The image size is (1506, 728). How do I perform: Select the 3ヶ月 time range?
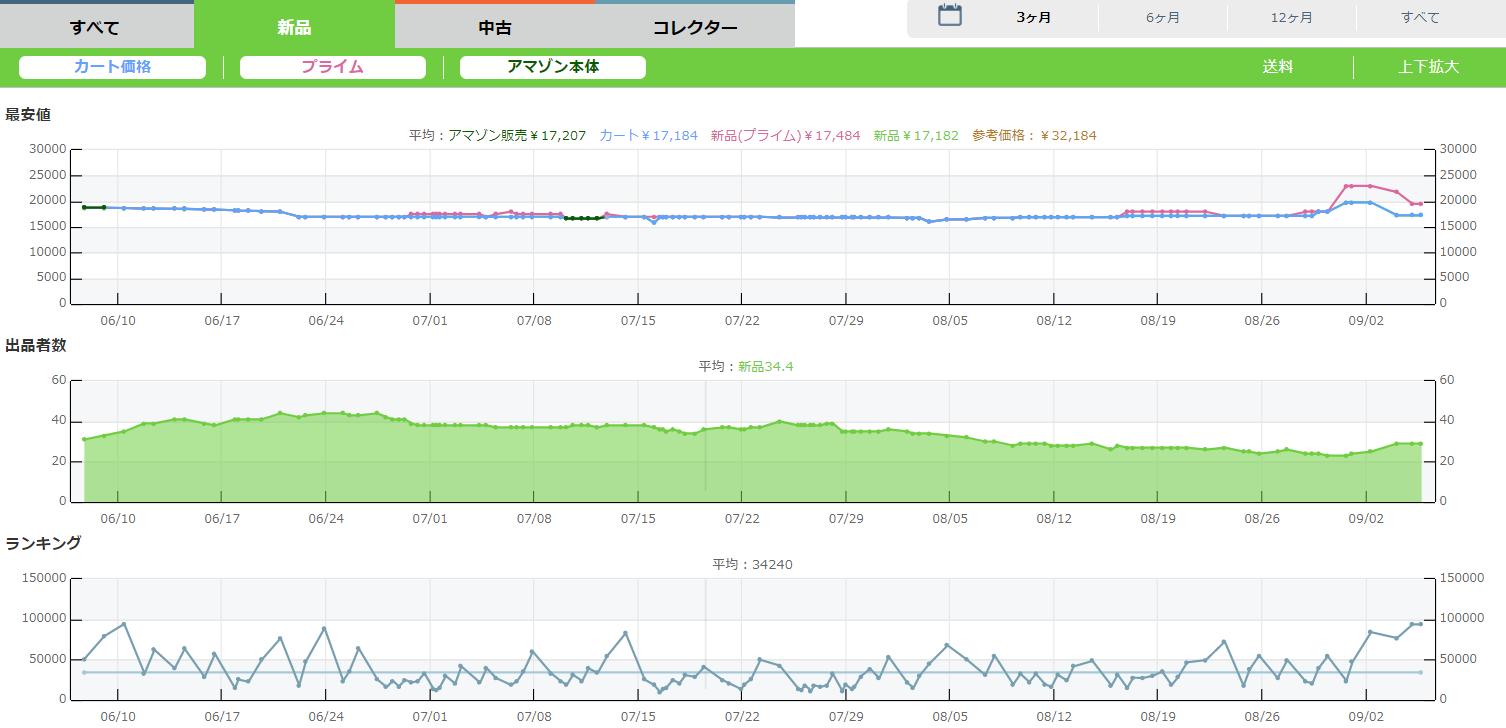tap(1033, 18)
